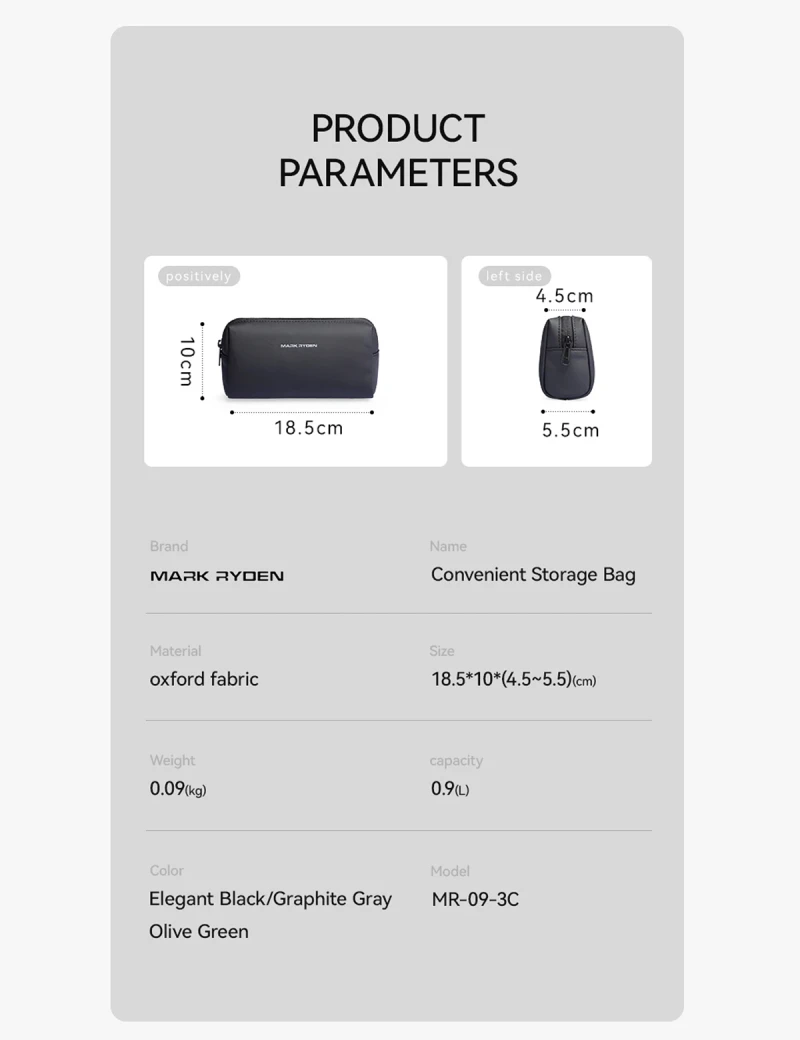Click 'Convenient Storage Bag' name text
Screen dimensions: 800x1040
point(533,574)
